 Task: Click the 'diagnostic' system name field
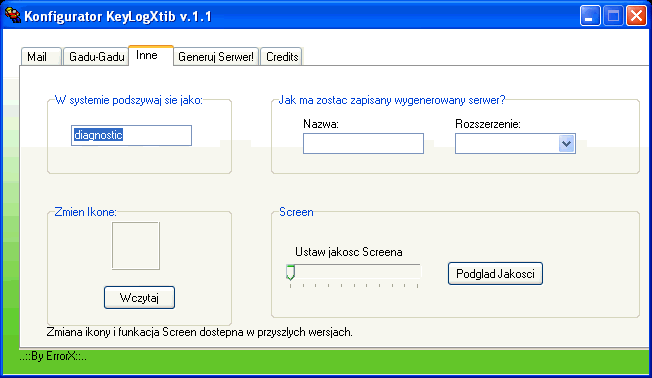tap(131, 135)
